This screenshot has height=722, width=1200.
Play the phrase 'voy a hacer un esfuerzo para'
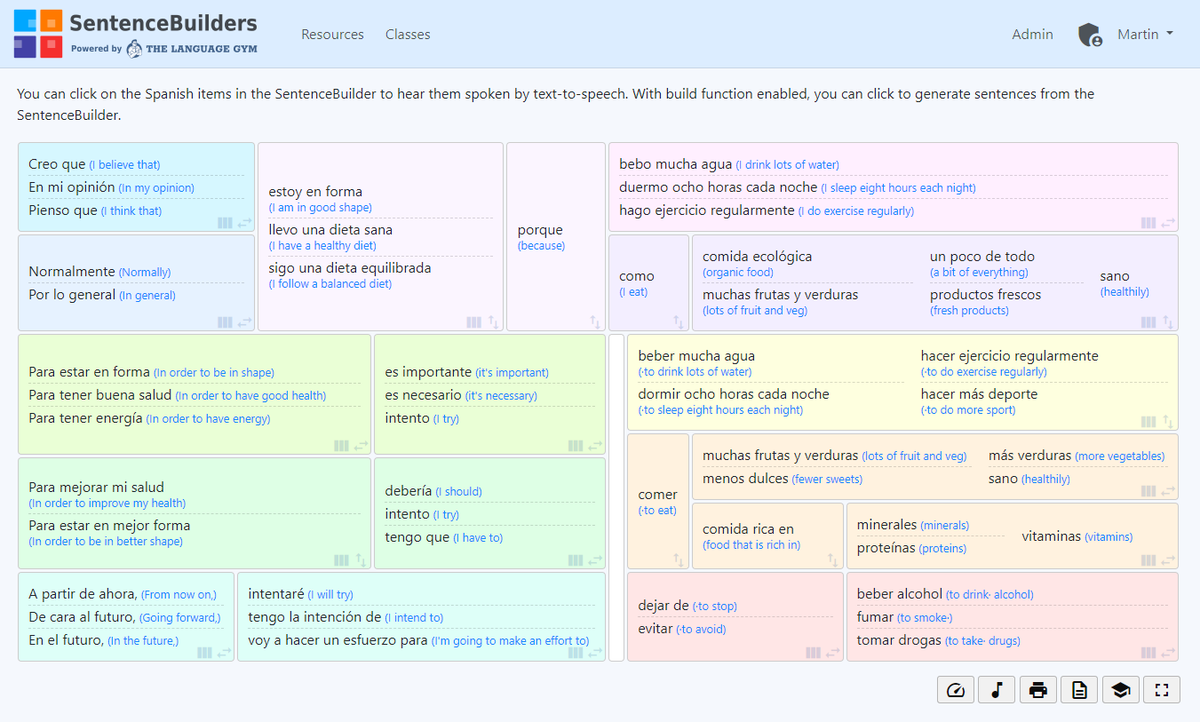pos(338,640)
